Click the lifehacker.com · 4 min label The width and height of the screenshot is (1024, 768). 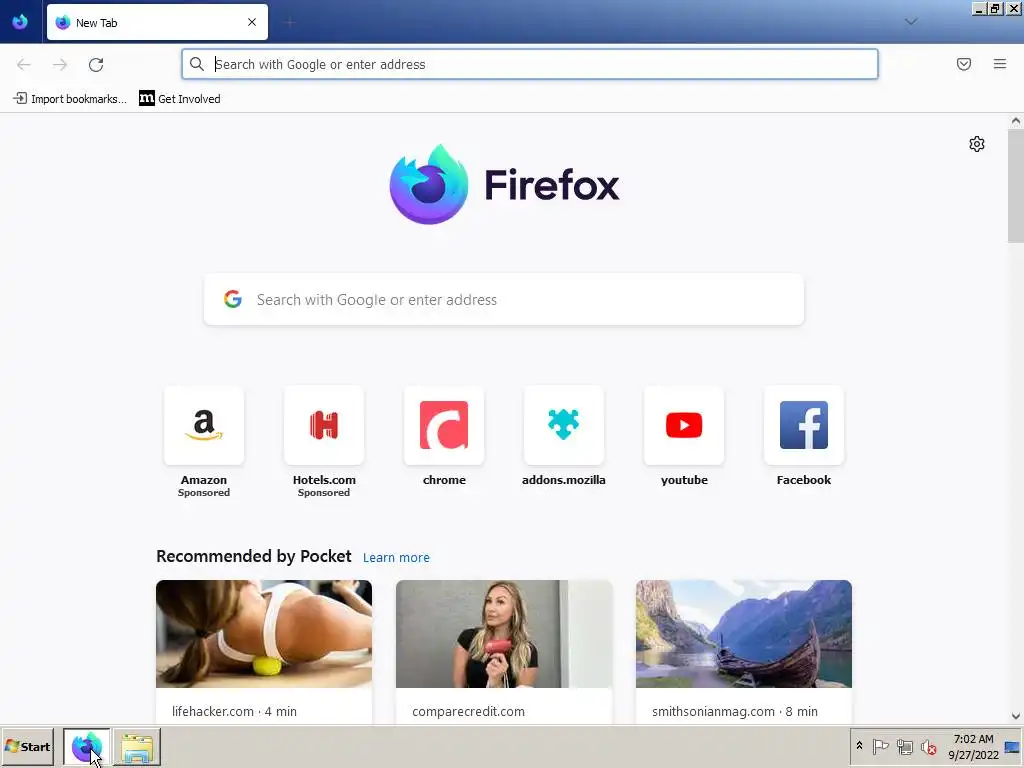click(x=234, y=711)
